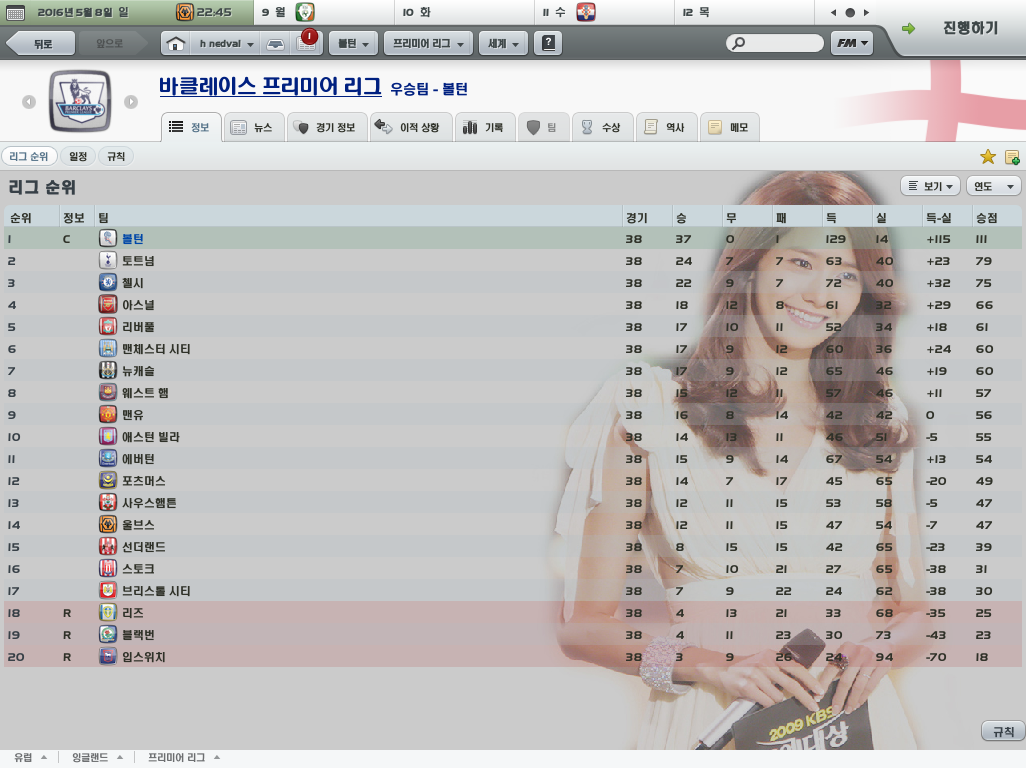Screen dimensions: 1026x768
Task: Switch to the 규칙 view toggle
Action: pyautogui.click(x=116, y=157)
